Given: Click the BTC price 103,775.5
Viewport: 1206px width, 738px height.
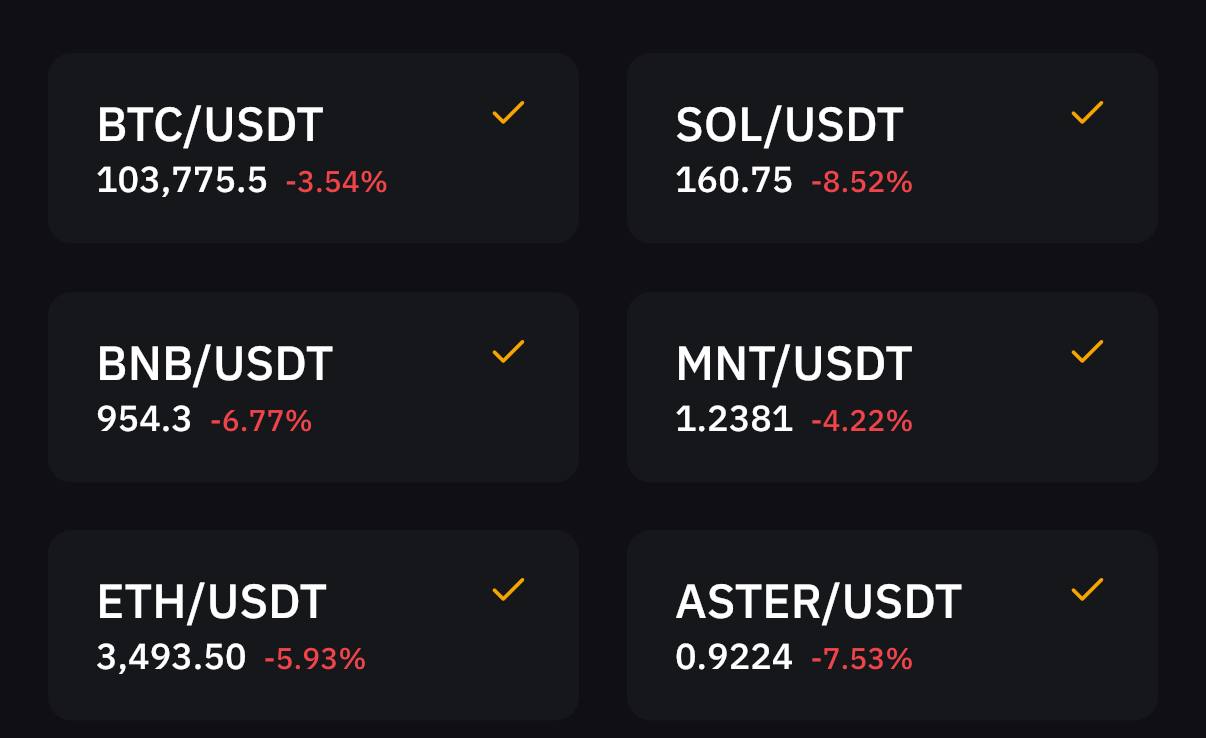Looking at the screenshot, I should 182,181.
